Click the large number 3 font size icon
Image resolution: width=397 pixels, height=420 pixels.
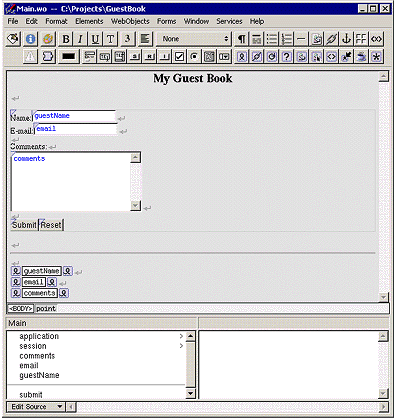pos(127,39)
